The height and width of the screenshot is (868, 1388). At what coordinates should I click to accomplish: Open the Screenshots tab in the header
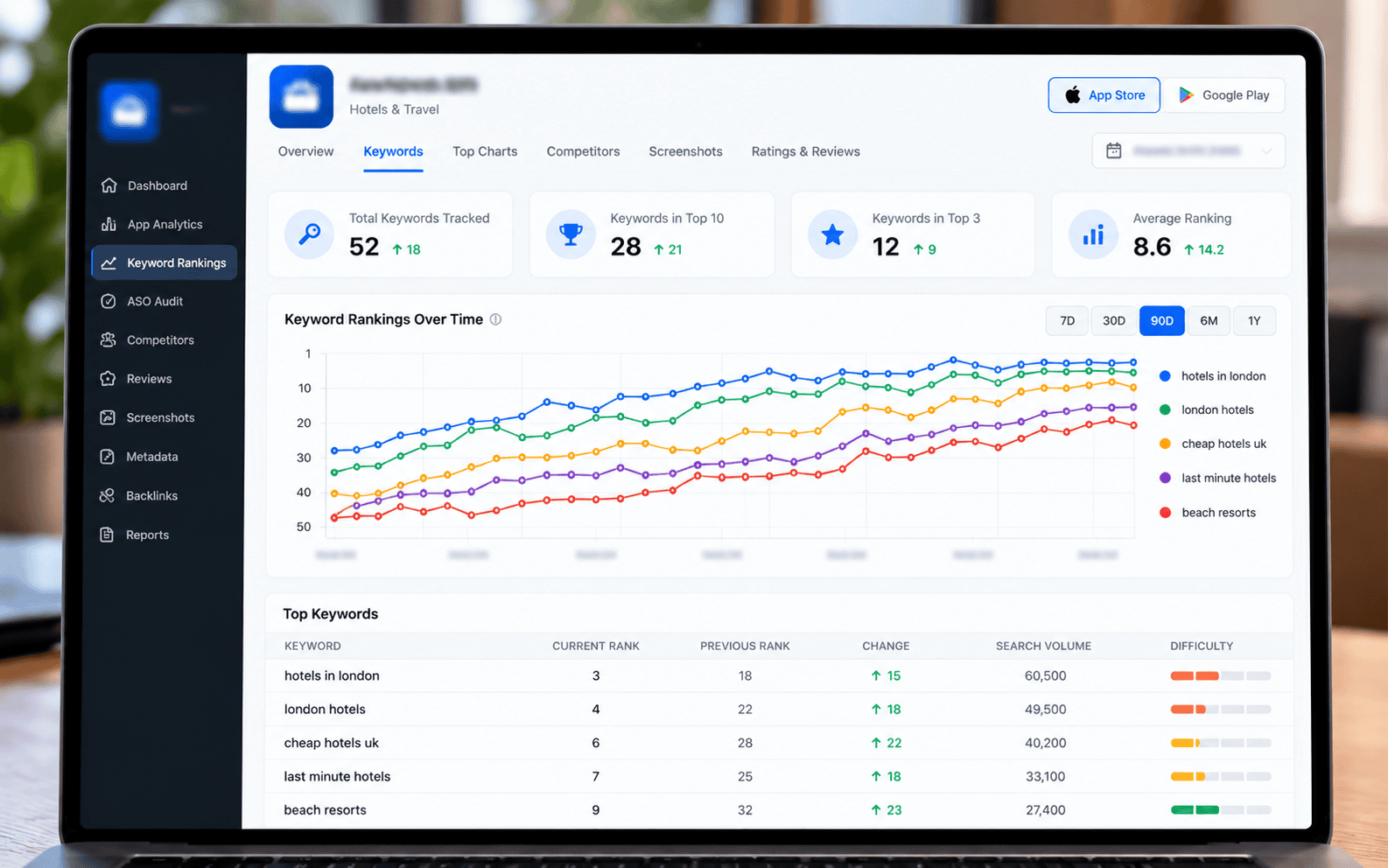click(685, 151)
